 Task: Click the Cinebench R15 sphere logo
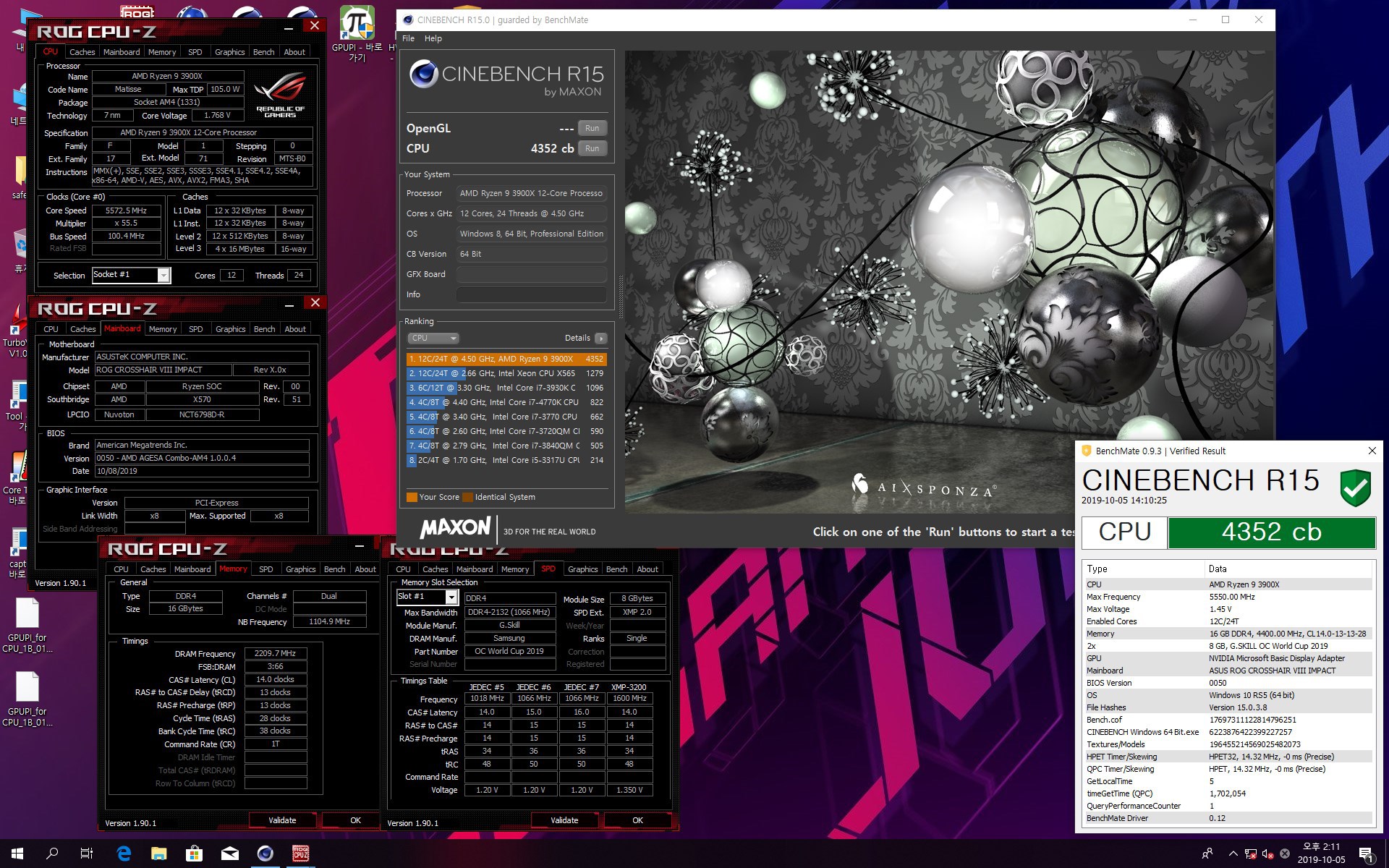pos(424,74)
